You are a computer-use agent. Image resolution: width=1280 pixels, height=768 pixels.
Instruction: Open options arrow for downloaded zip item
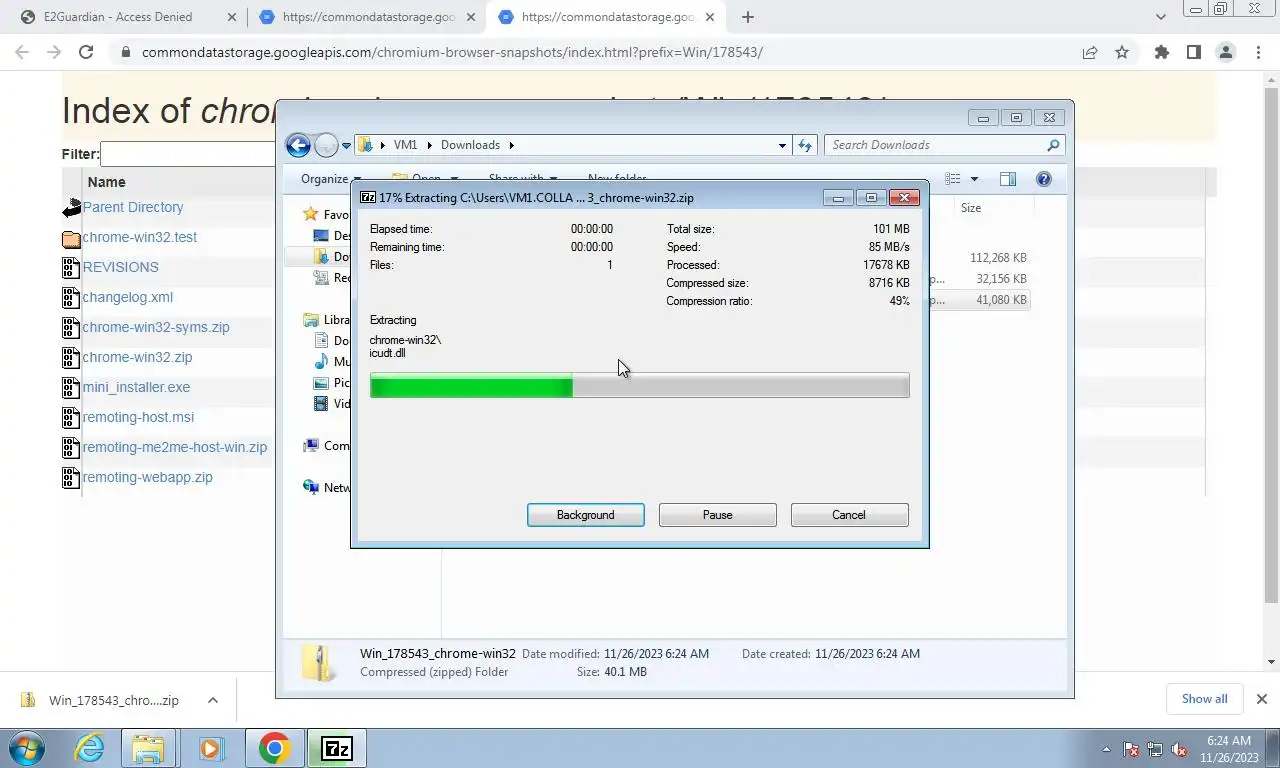pyautogui.click(x=212, y=700)
